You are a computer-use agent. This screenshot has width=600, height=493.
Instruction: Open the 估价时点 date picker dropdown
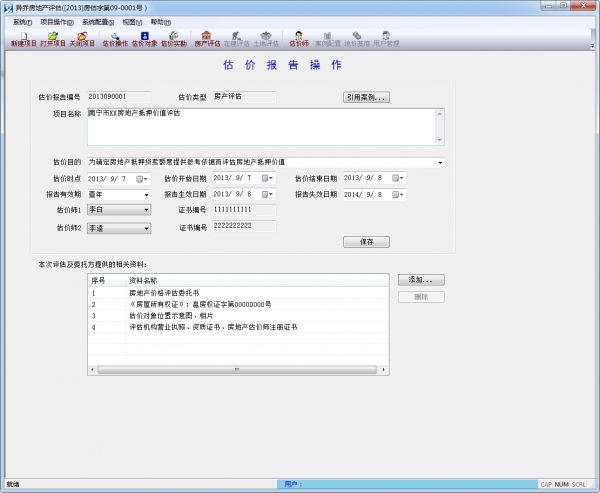(x=142, y=179)
